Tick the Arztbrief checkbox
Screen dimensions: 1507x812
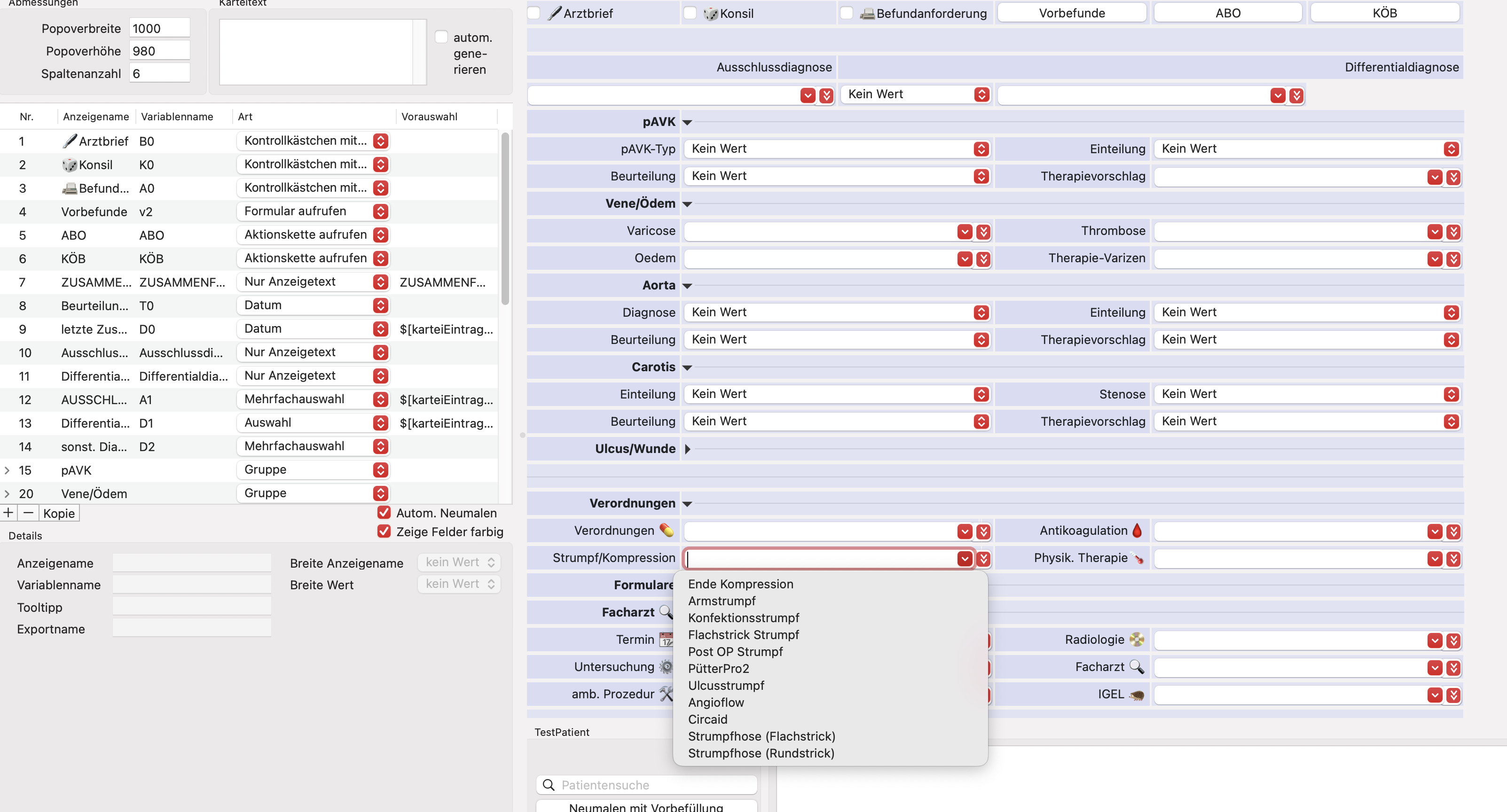coord(534,13)
